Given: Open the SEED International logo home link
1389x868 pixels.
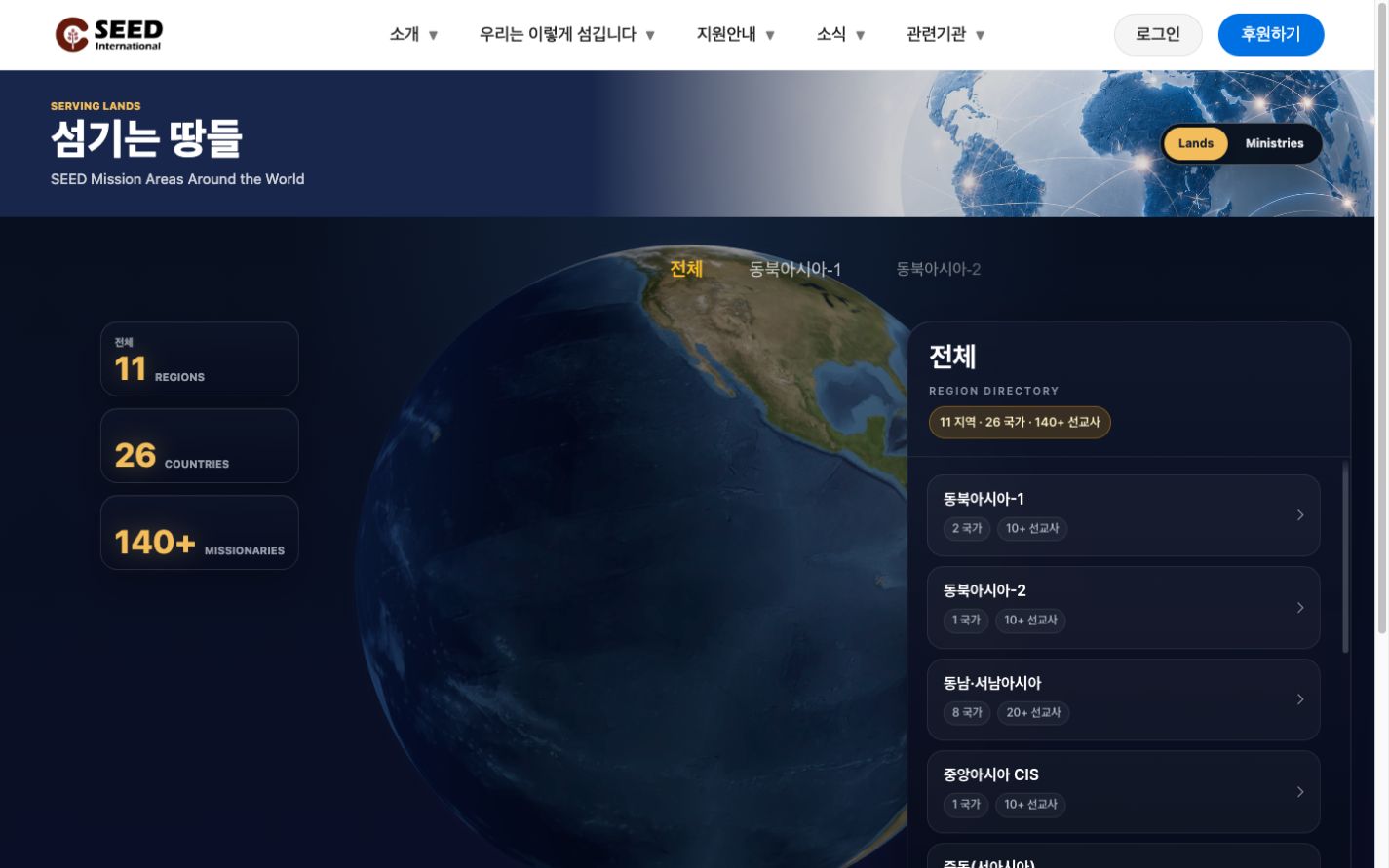Looking at the screenshot, I should (x=109, y=34).
